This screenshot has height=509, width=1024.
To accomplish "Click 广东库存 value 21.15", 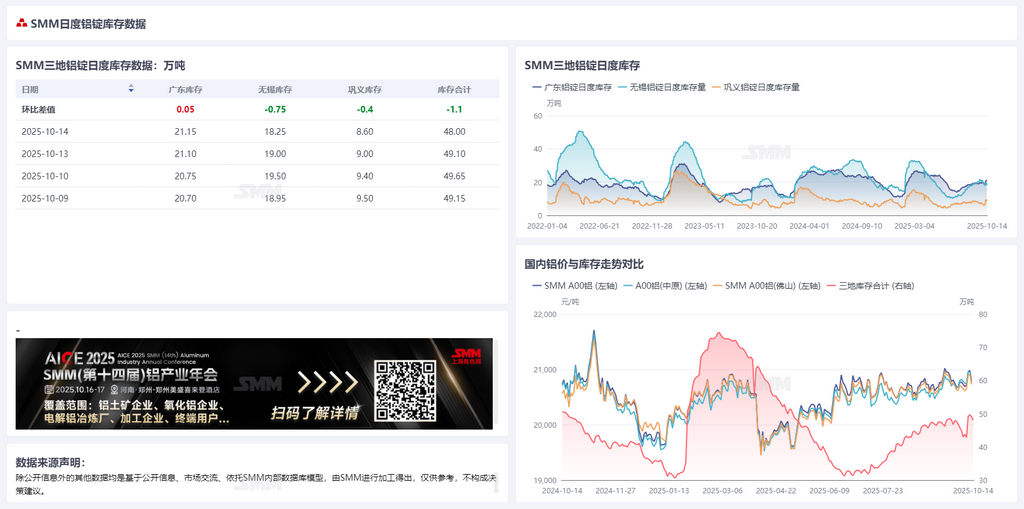I will coord(185,131).
